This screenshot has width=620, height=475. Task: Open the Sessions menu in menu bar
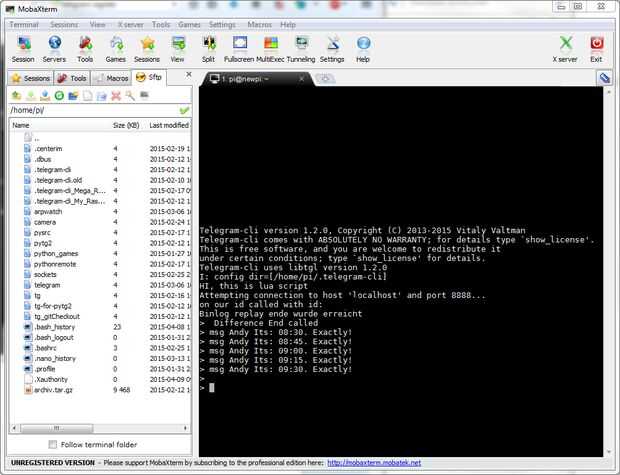coord(64,25)
